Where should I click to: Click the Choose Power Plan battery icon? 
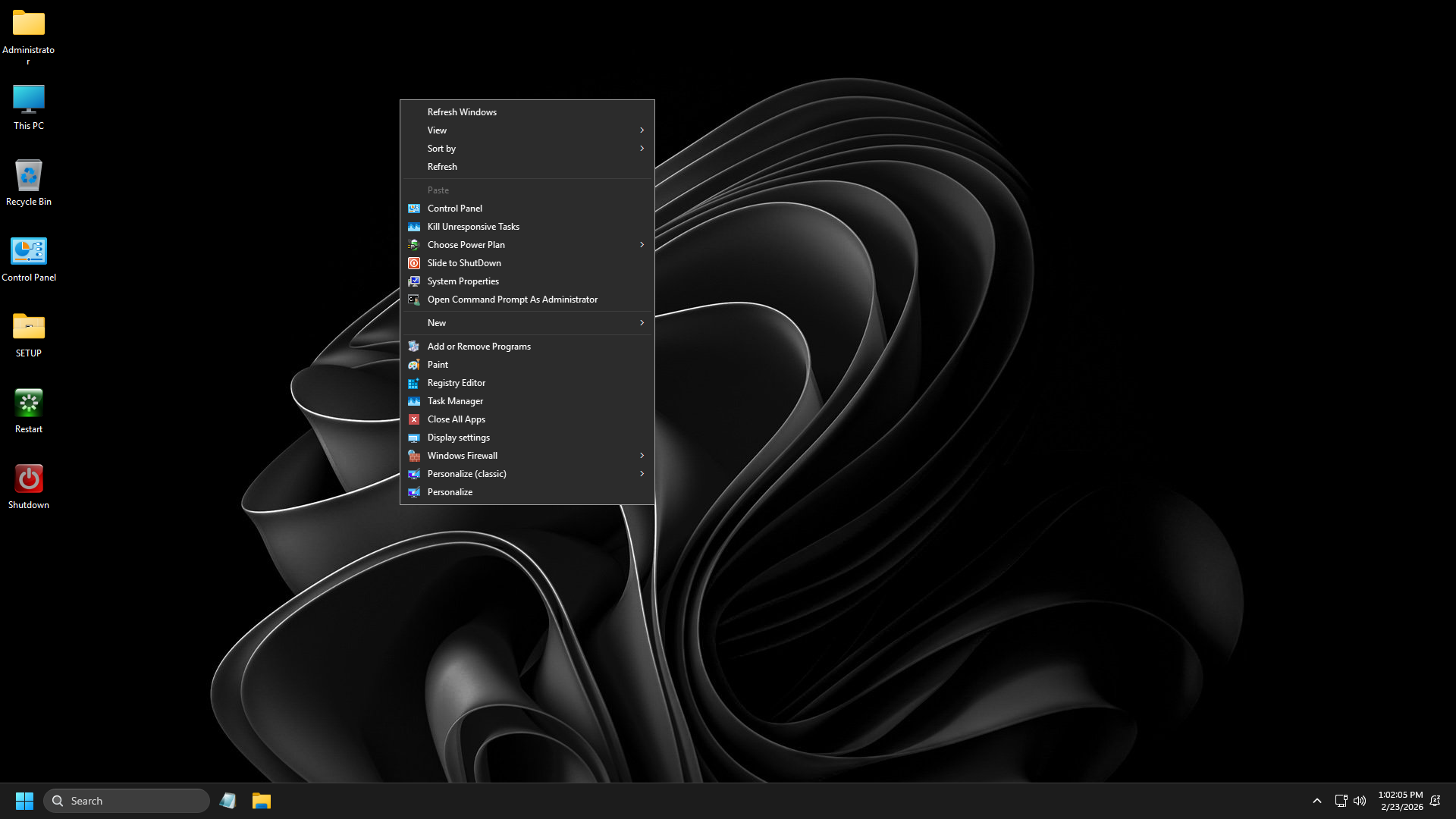[414, 245]
